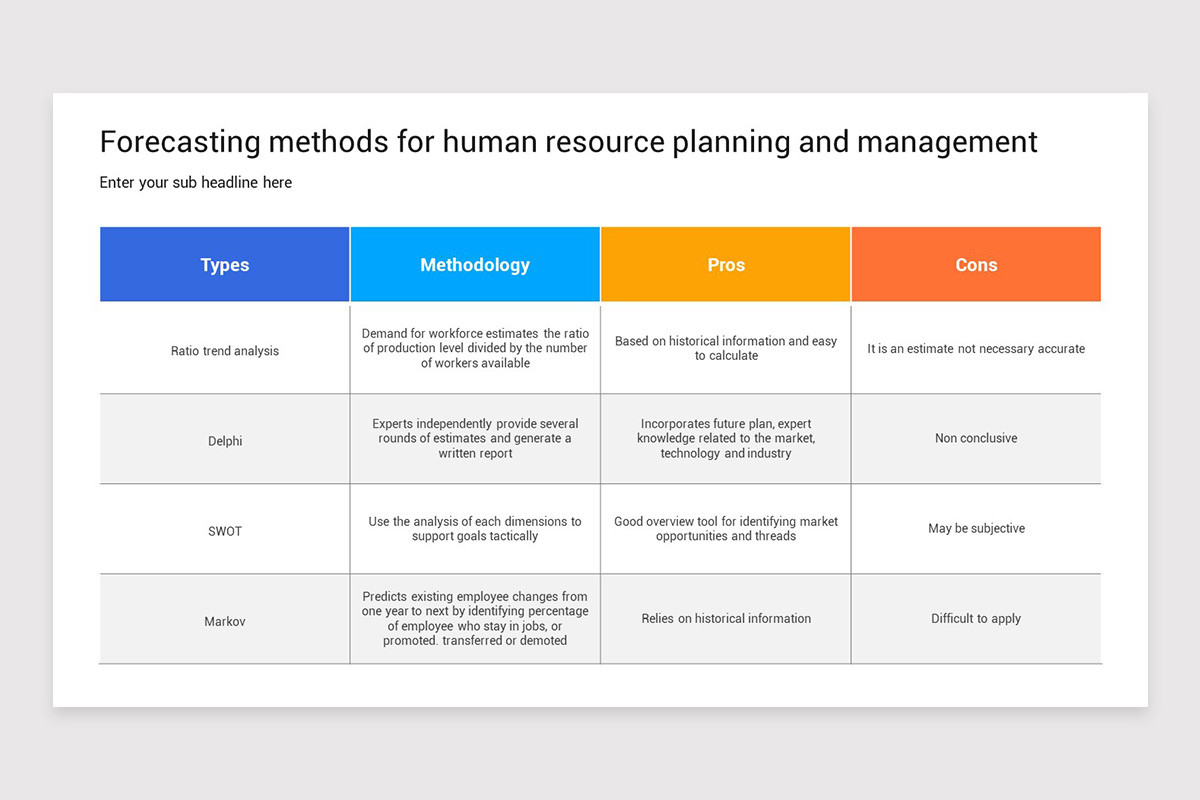Select the orange Pros header

point(726,264)
